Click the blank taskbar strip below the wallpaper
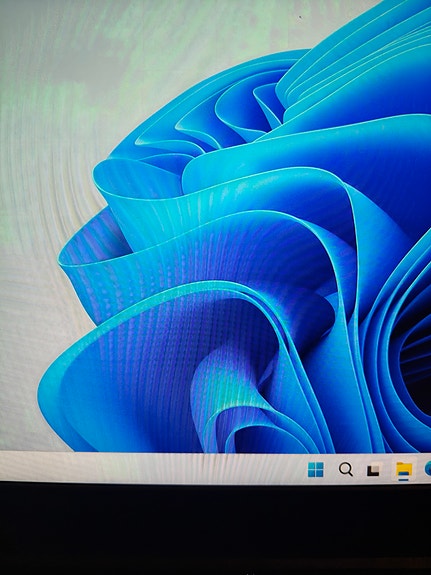Screen dimensions: 431x575 click(x=150, y=468)
